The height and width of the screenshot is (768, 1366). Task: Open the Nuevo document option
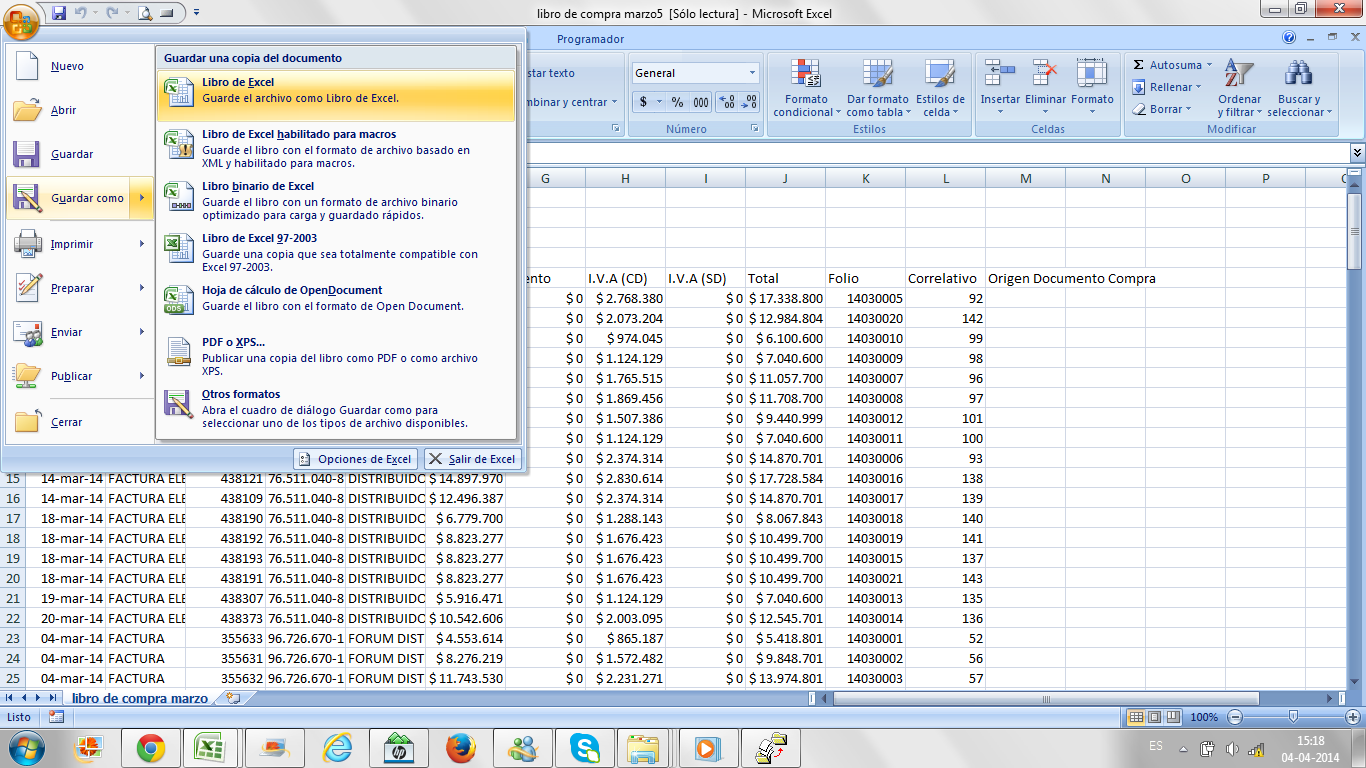coord(80,66)
